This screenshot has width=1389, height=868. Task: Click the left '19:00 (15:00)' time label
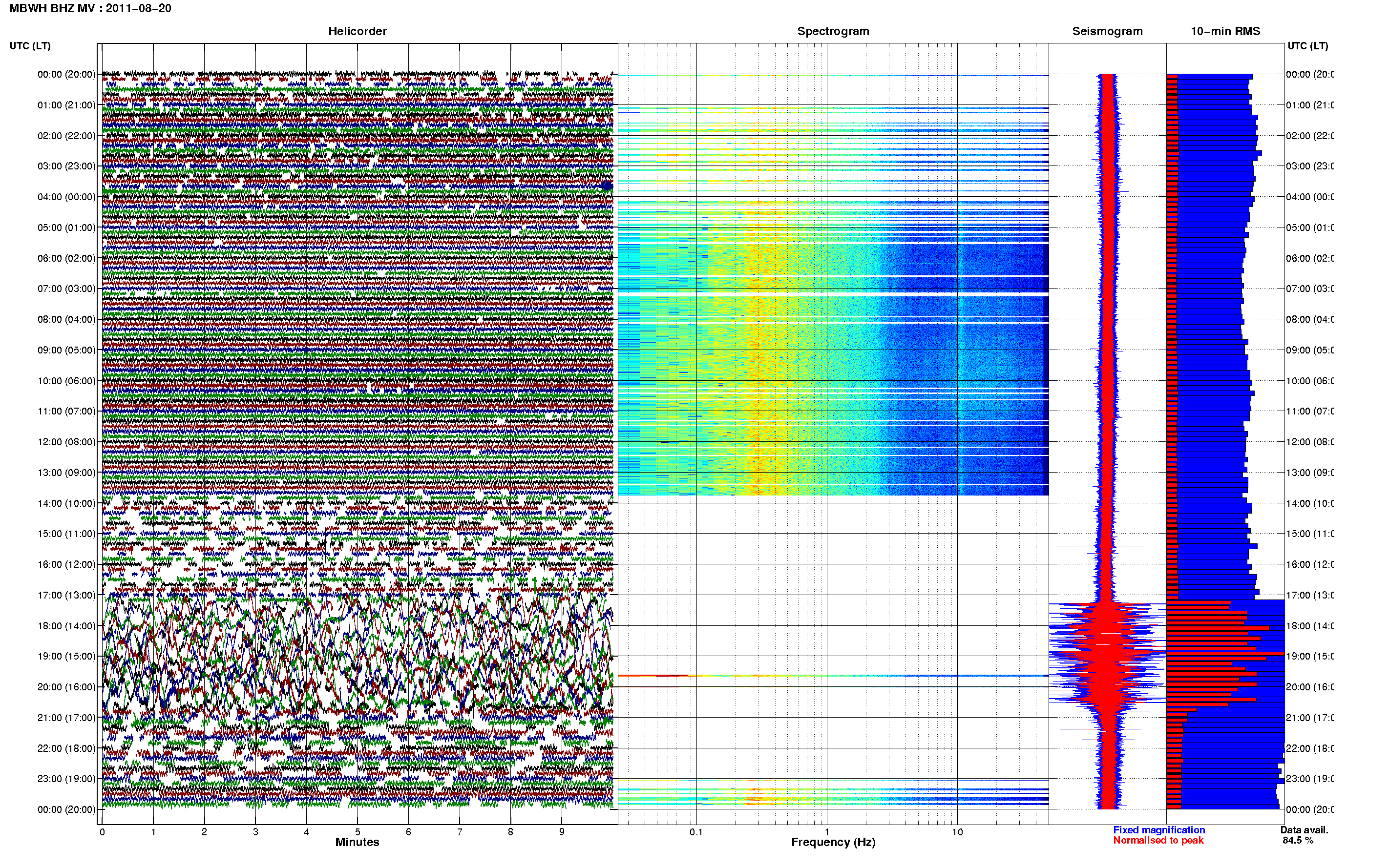[x=66, y=656]
